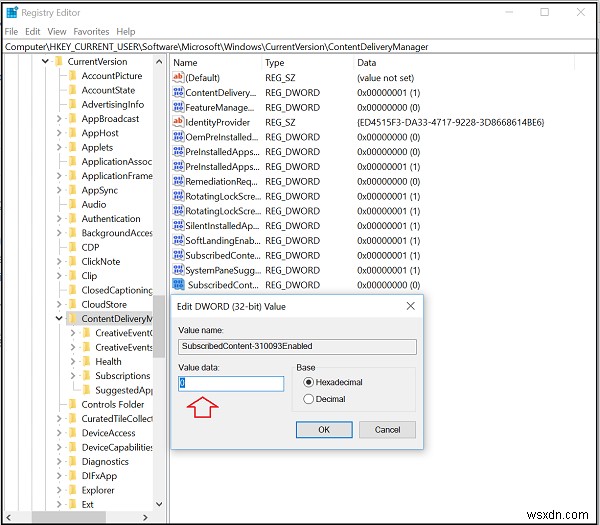Click the Diagnostics folder icon
This screenshot has height=525, width=600.
pos(72,461)
